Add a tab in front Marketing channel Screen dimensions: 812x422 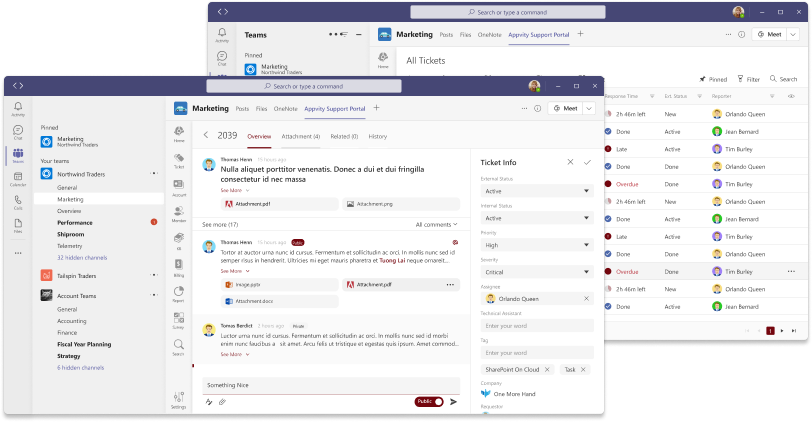(376, 108)
